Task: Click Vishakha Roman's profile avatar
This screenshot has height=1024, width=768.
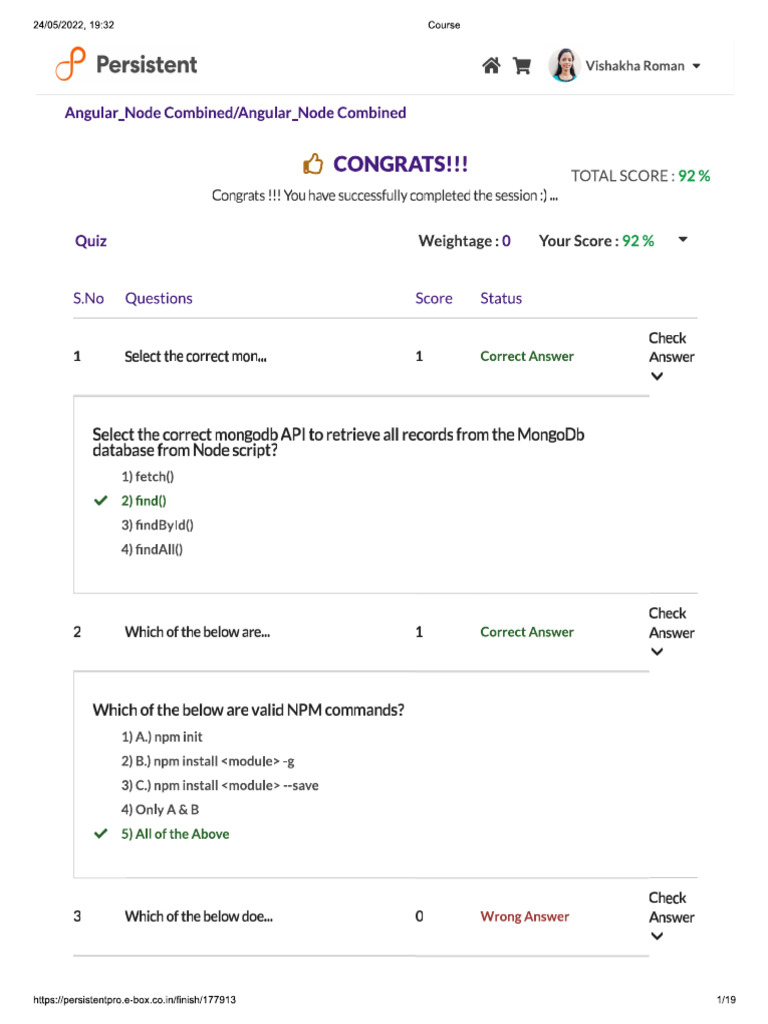Action: click(564, 65)
